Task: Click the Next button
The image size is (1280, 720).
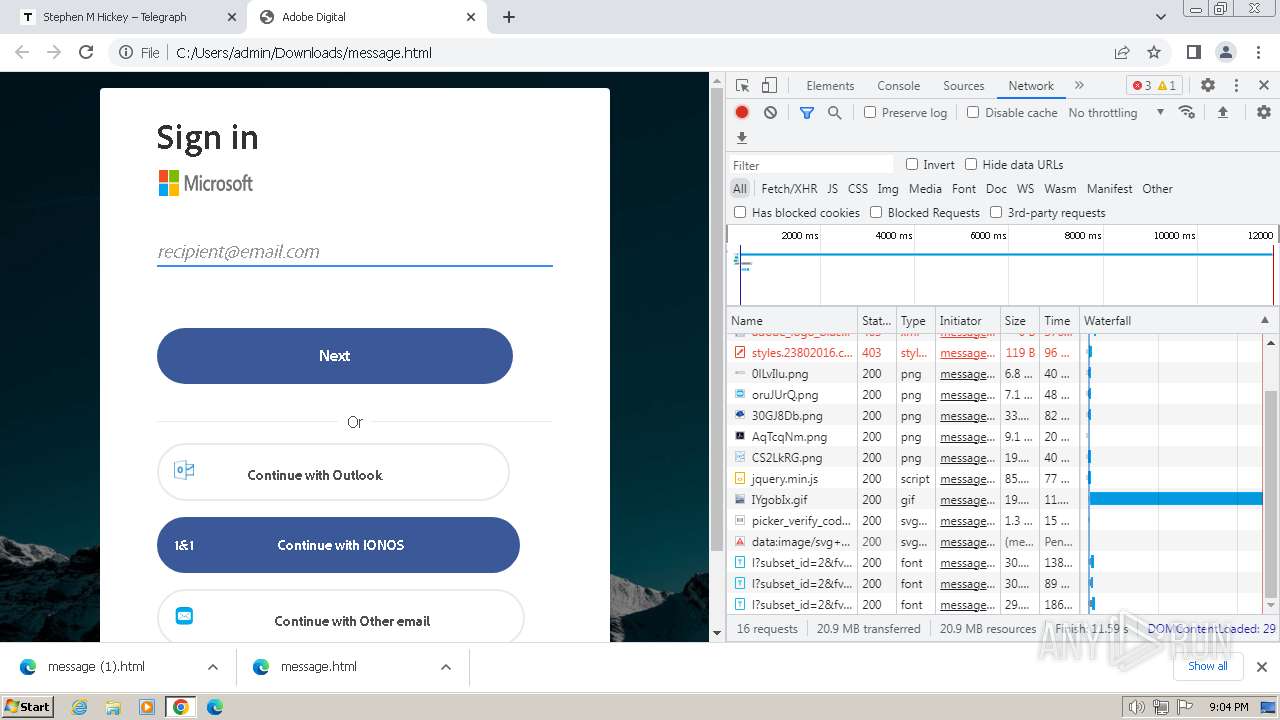Action: click(x=335, y=356)
